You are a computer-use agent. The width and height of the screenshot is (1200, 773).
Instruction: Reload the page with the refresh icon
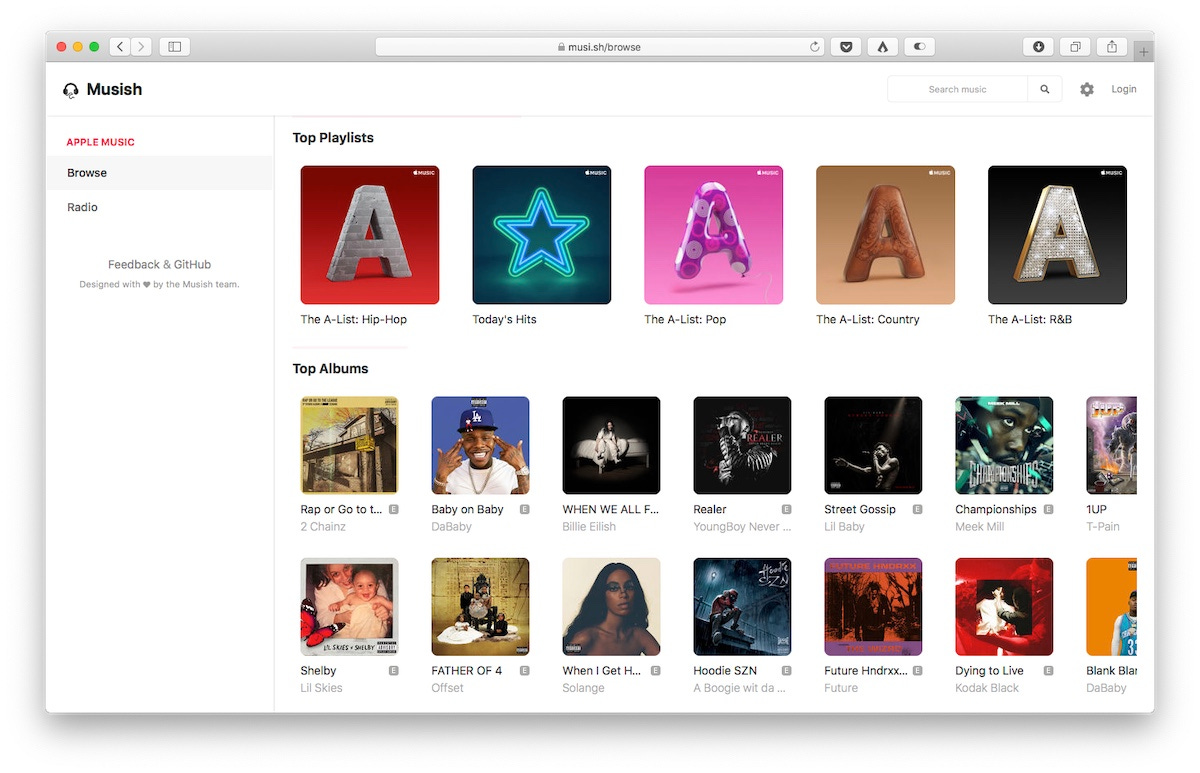pyautogui.click(x=815, y=46)
